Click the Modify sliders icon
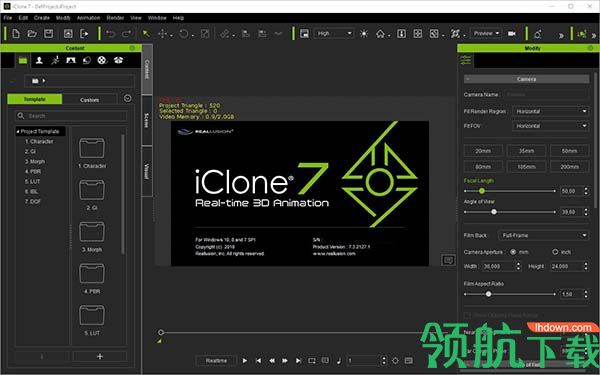The width and height of the screenshot is (600, 375). pos(466,60)
